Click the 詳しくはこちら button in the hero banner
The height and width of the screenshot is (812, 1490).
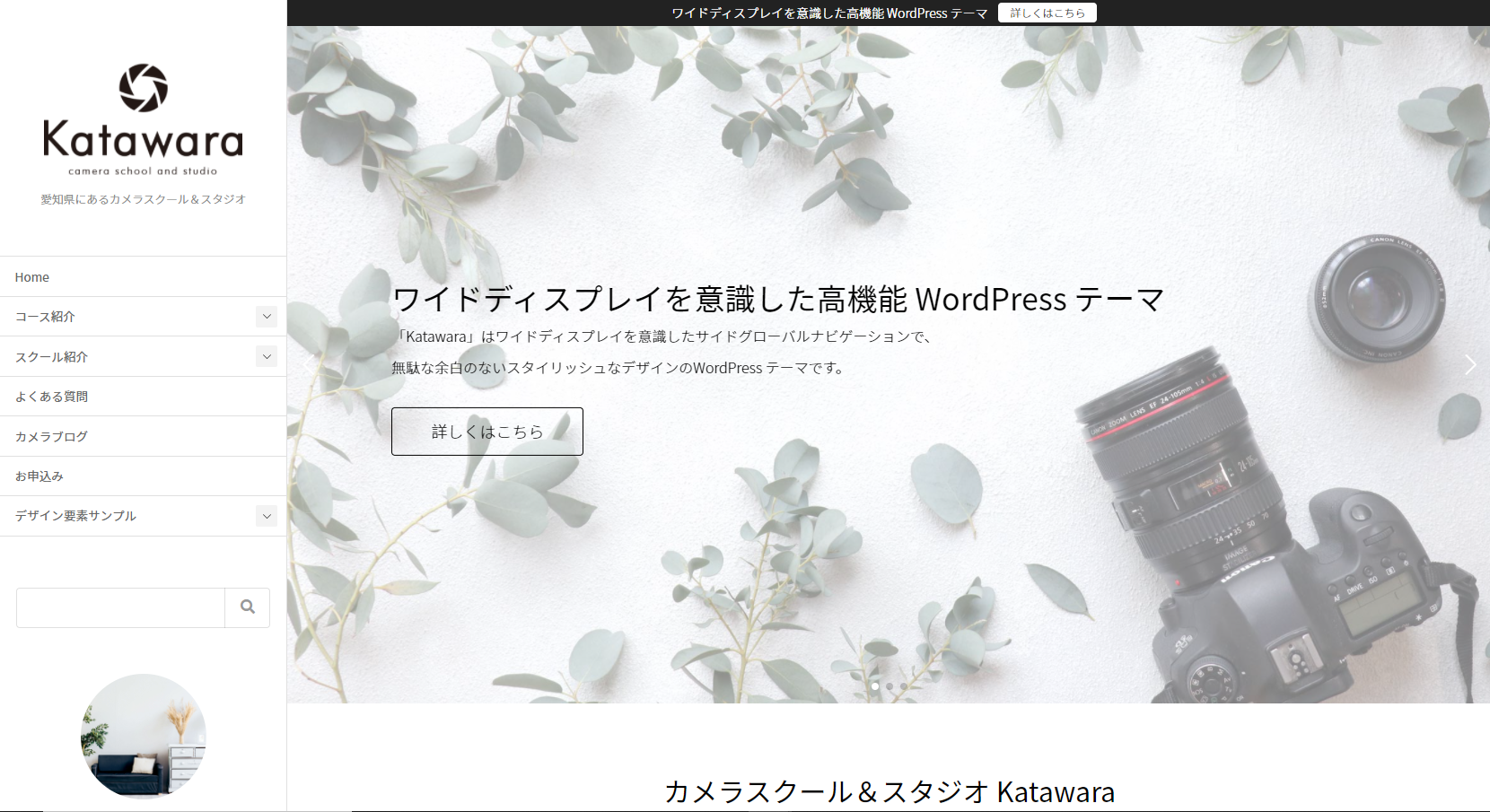[x=486, y=431]
